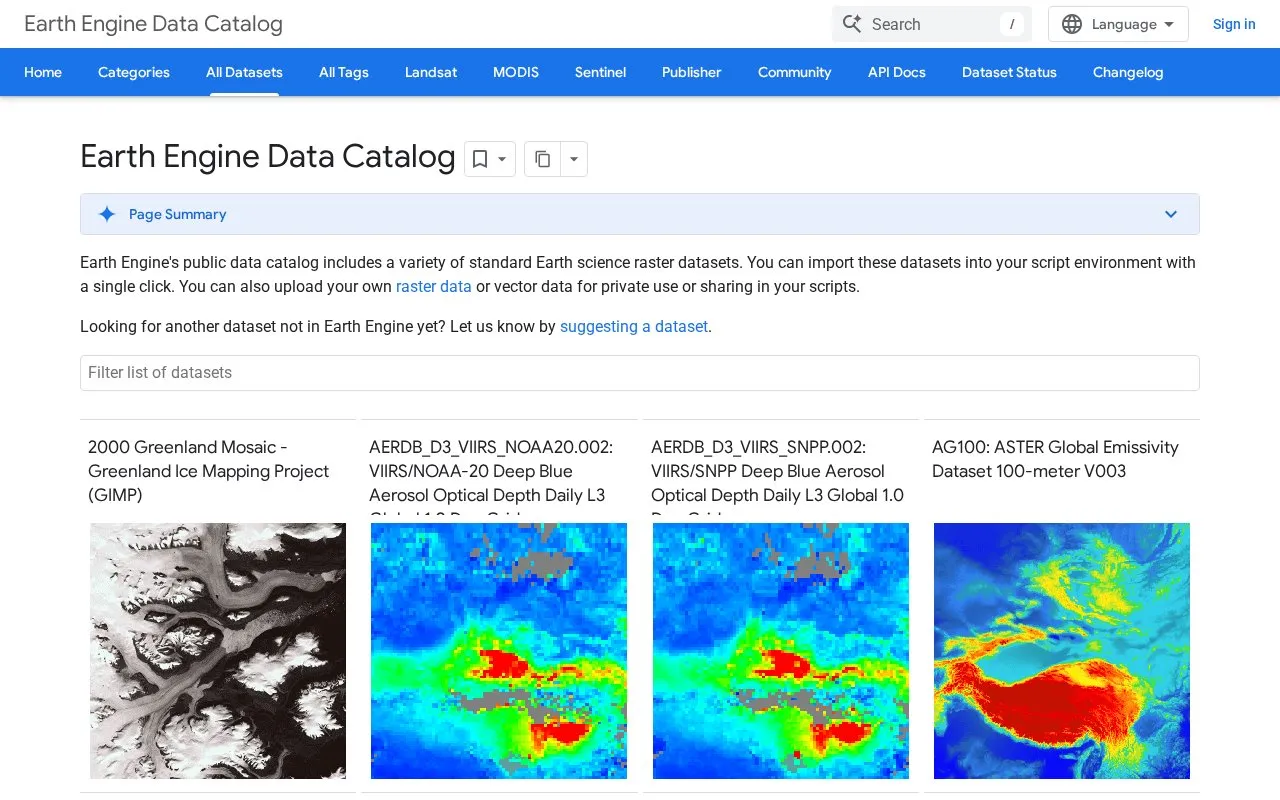Open the copy page dropdown arrow

point(574,159)
